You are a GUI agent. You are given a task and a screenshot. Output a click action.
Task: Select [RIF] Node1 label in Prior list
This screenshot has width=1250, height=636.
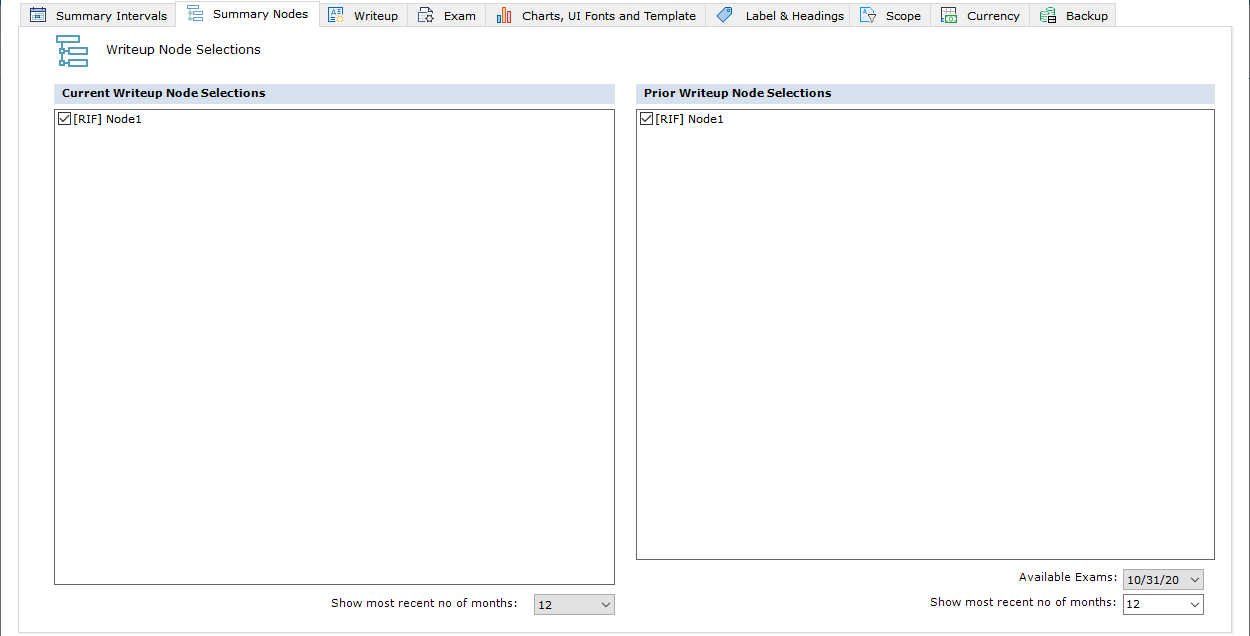[x=689, y=119]
